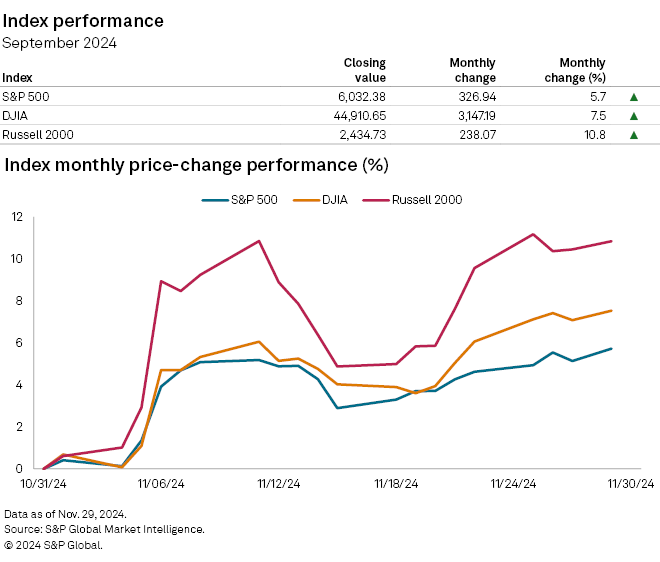The height and width of the screenshot is (562, 660).
Task: Click the S&P 500 closing value 6,032.38
Action: (x=357, y=97)
